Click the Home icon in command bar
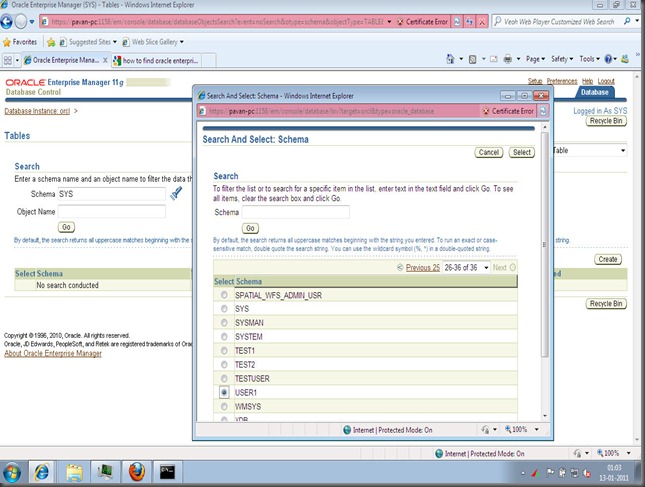This screenshot has height=487, width=645. (x=450, y=59)
